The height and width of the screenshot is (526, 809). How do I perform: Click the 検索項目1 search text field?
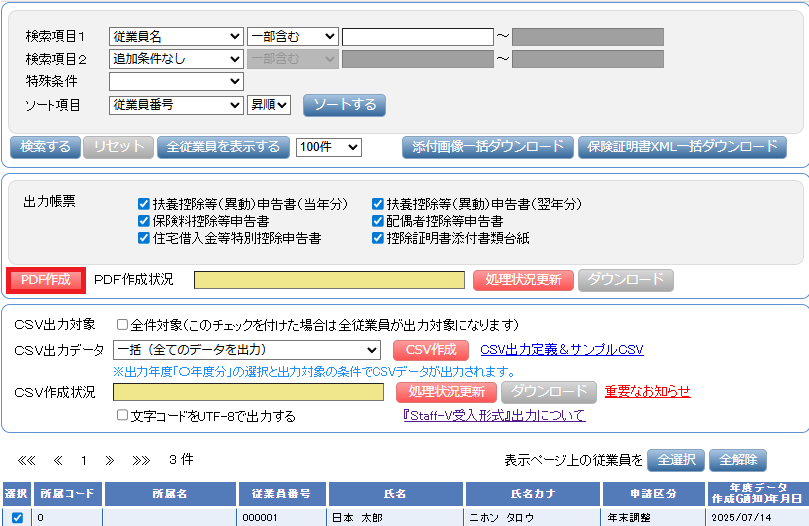point(417,37)
